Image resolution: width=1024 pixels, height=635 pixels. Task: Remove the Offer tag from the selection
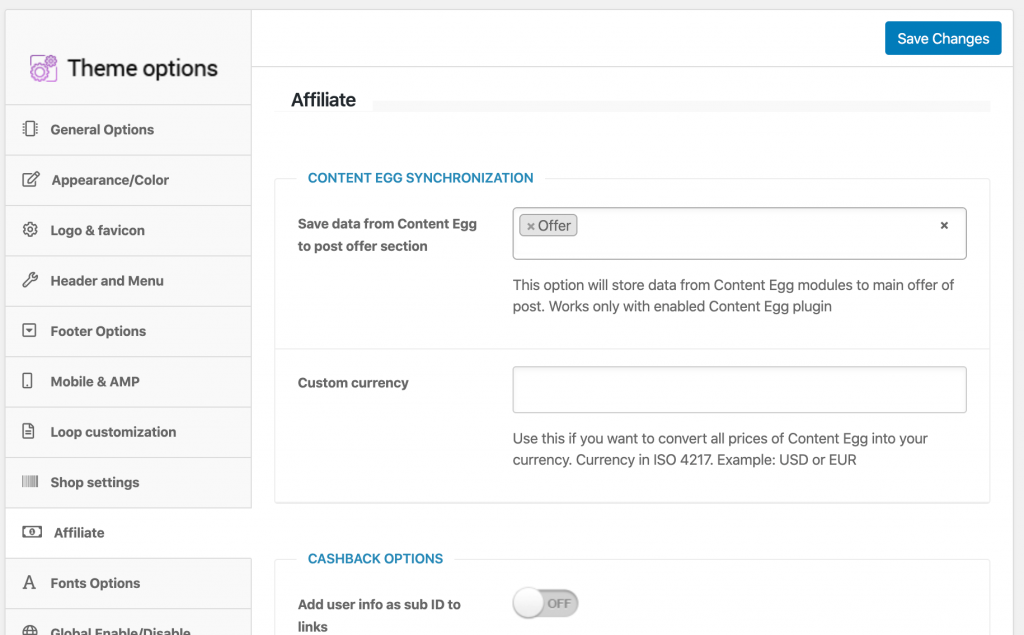coord(531,226)
